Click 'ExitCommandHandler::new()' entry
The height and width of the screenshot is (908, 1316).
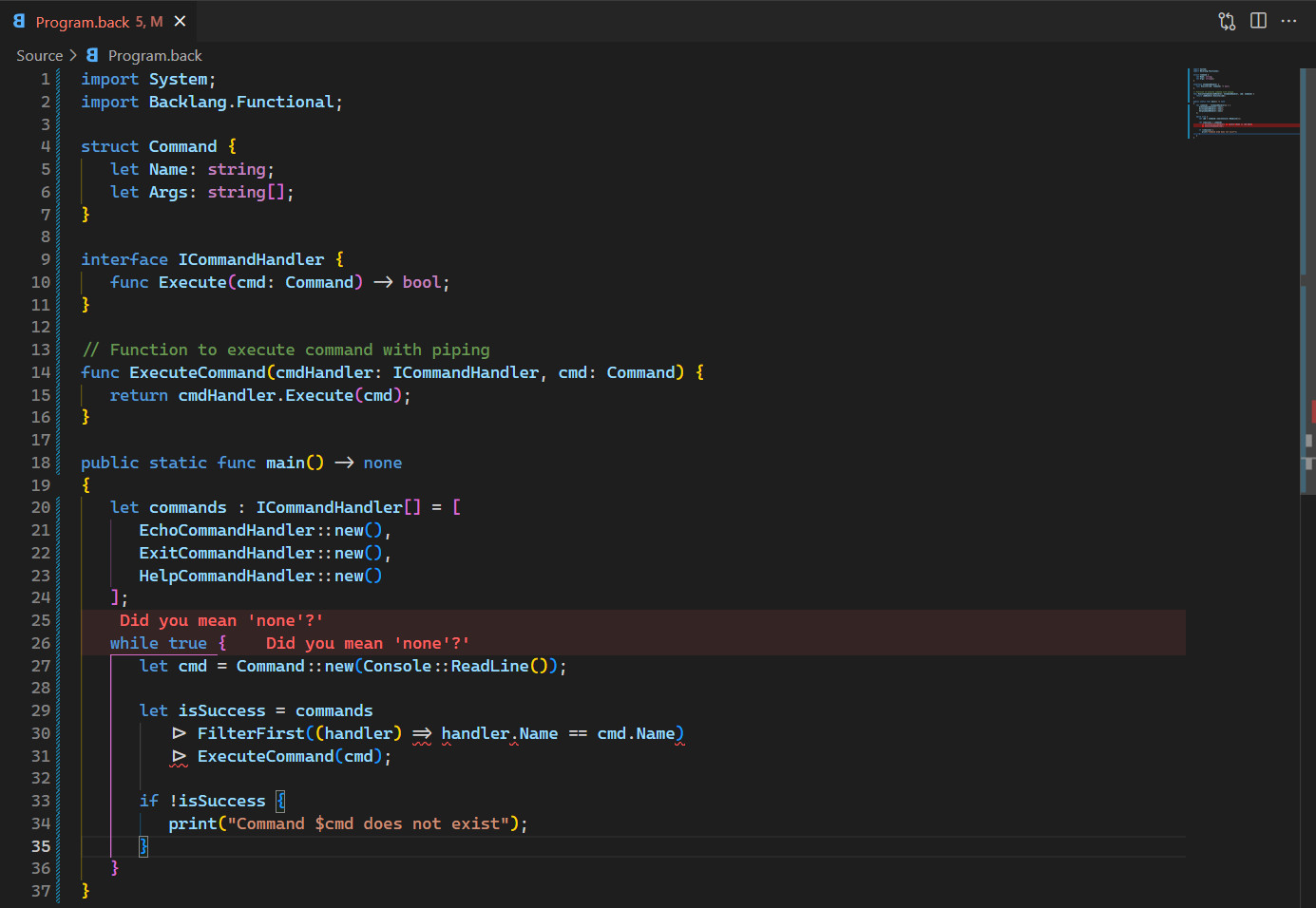coord(260,553)
